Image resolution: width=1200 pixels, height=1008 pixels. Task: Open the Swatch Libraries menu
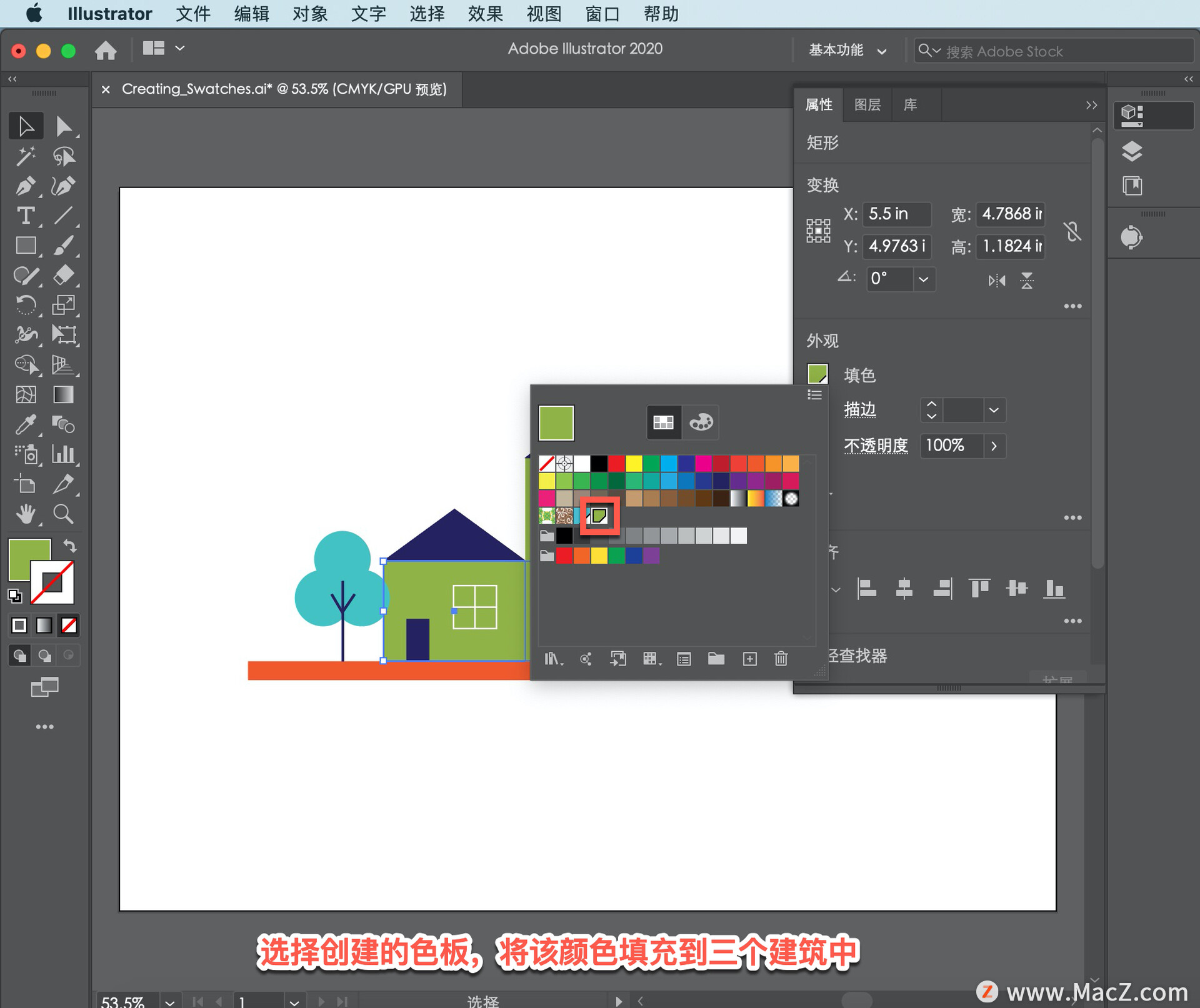click(554, 659)
